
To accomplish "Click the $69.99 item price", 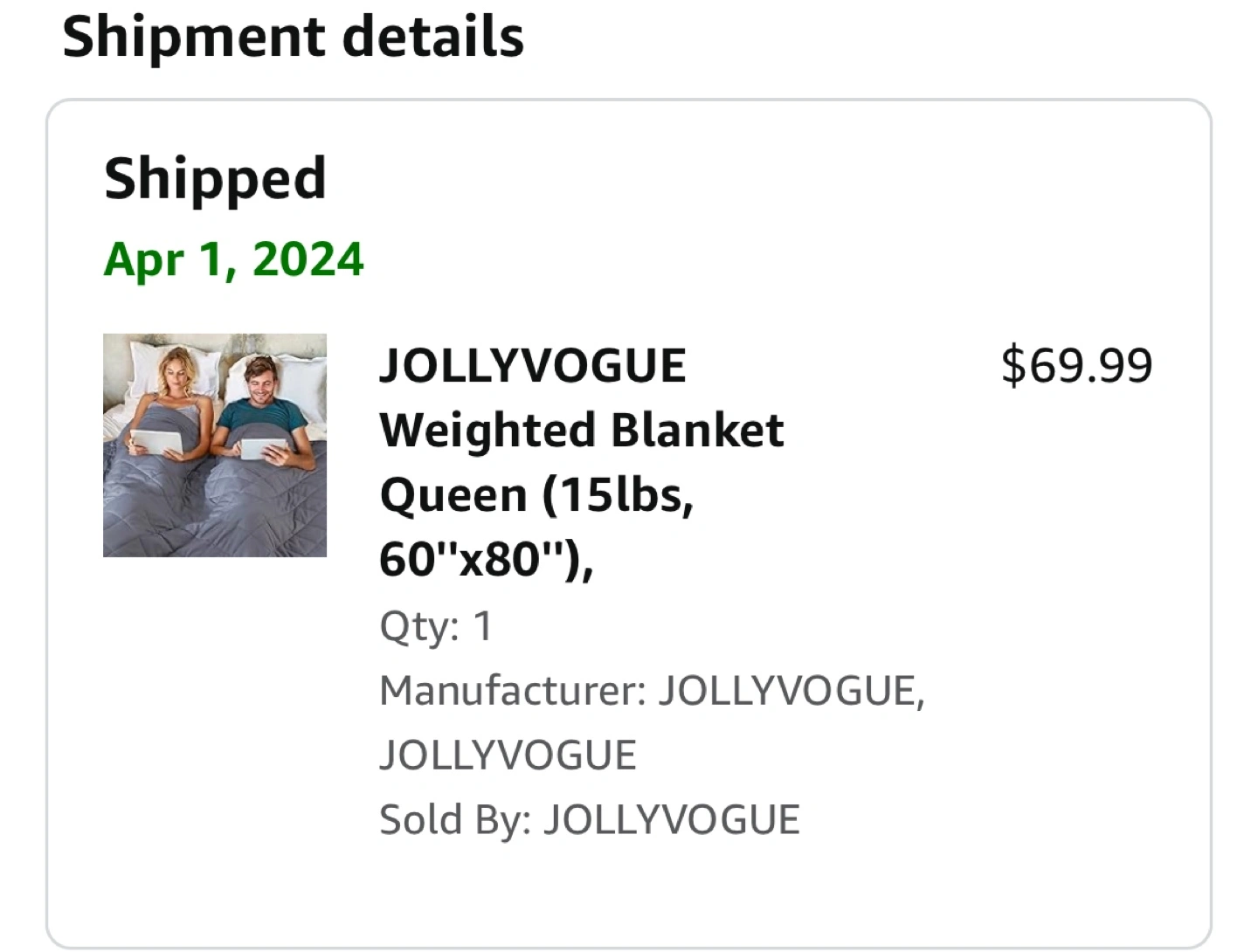I will coord(1076,365).
